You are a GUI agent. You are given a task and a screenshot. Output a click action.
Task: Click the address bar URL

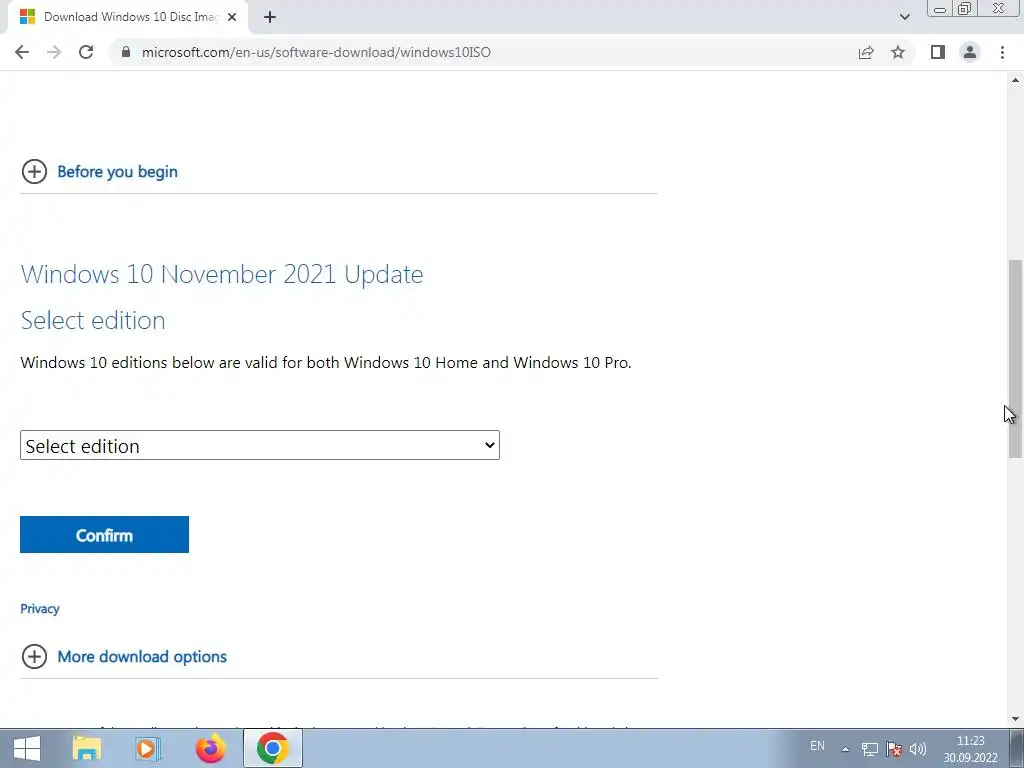(316, 52)
